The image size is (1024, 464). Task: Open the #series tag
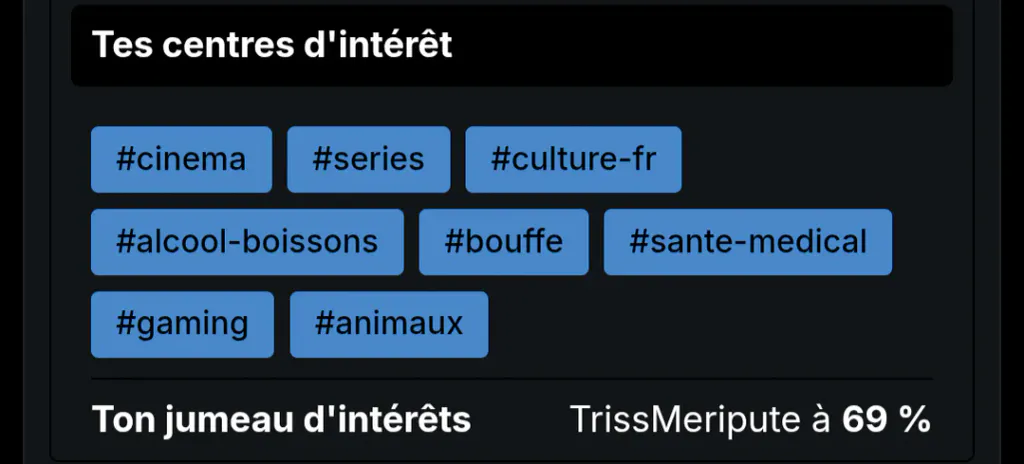368,159
